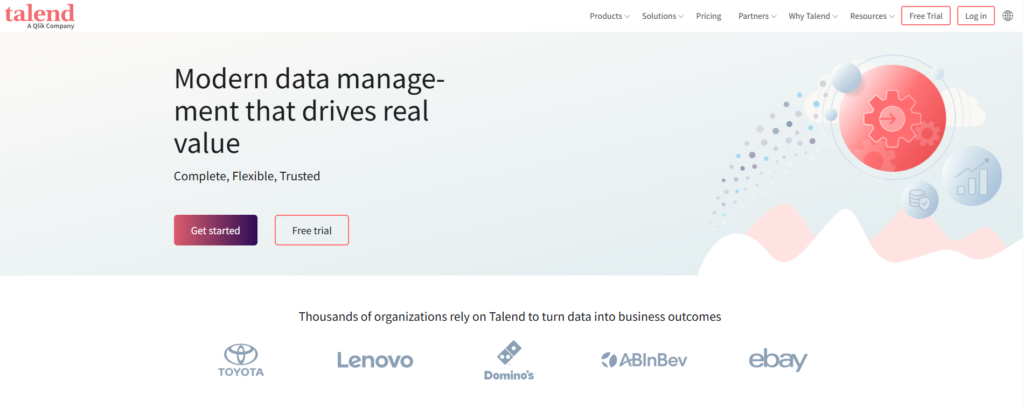Click the database shield bubble icon
This screenshot has width=1024, height=408.
click(920, 200)
